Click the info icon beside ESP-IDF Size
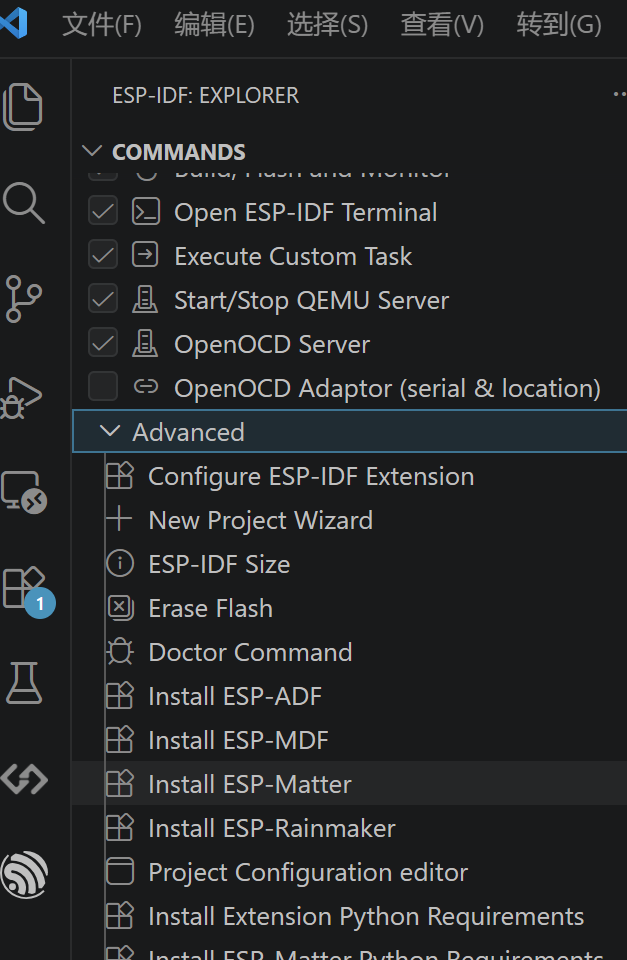The image size is (627, 960). (x=120, y=564)
